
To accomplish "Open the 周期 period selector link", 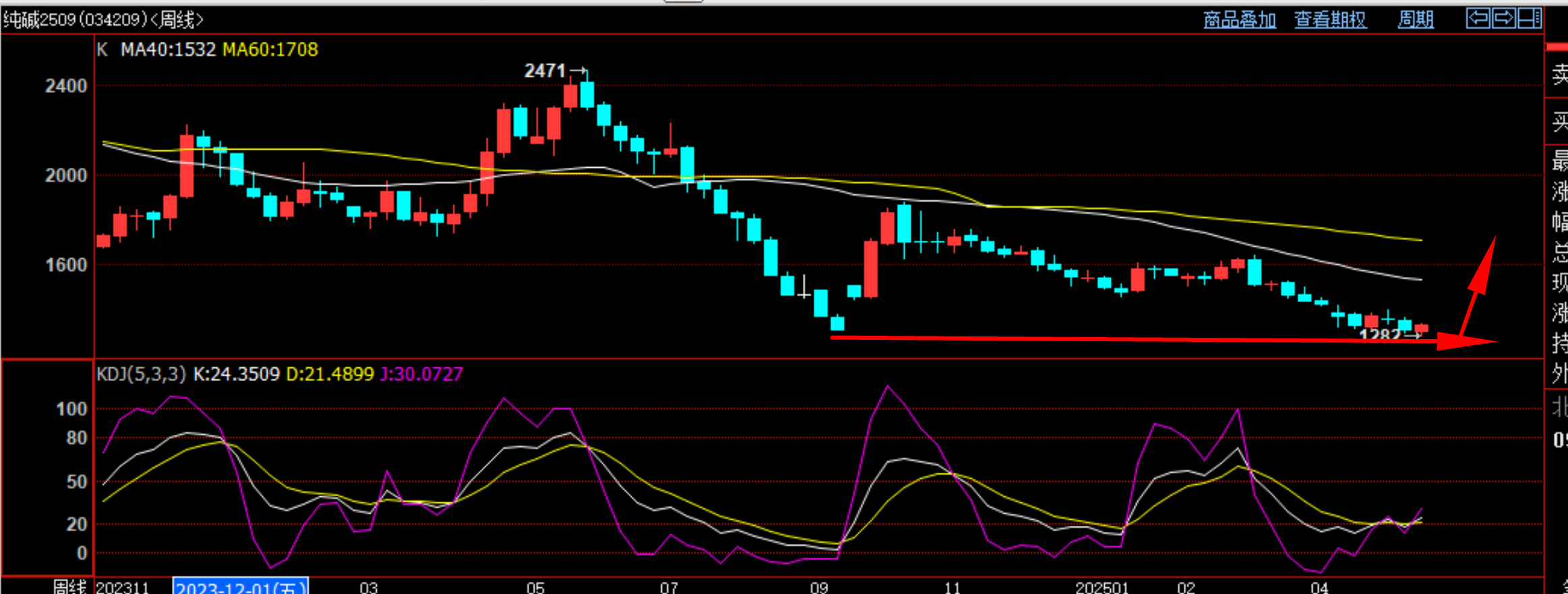I will (1416, 20).
